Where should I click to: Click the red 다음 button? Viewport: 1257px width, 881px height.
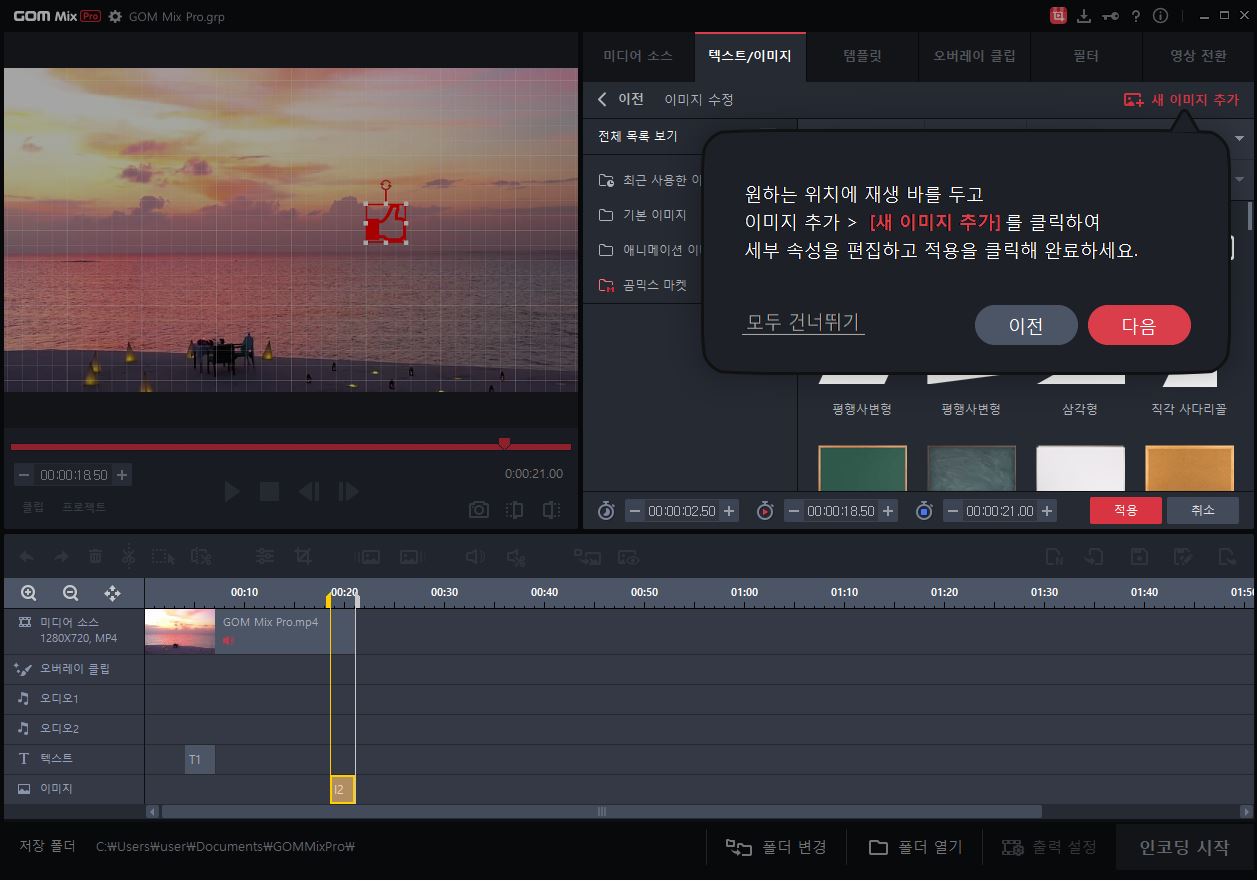tap(1139, 325)
